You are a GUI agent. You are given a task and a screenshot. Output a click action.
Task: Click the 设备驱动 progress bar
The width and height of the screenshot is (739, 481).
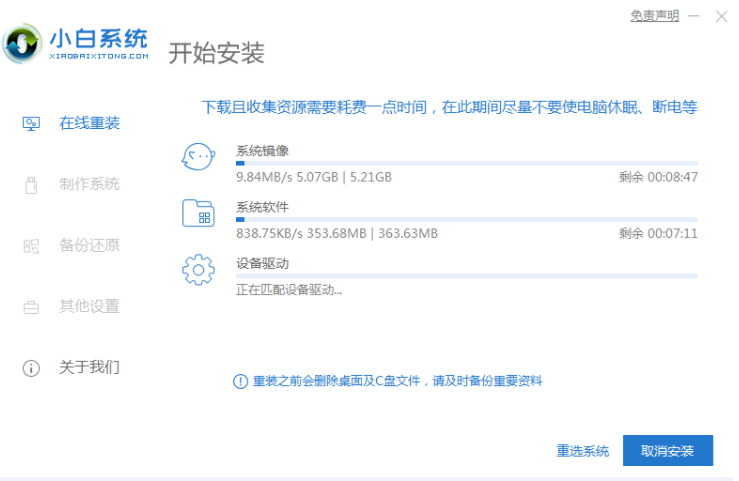466,275
